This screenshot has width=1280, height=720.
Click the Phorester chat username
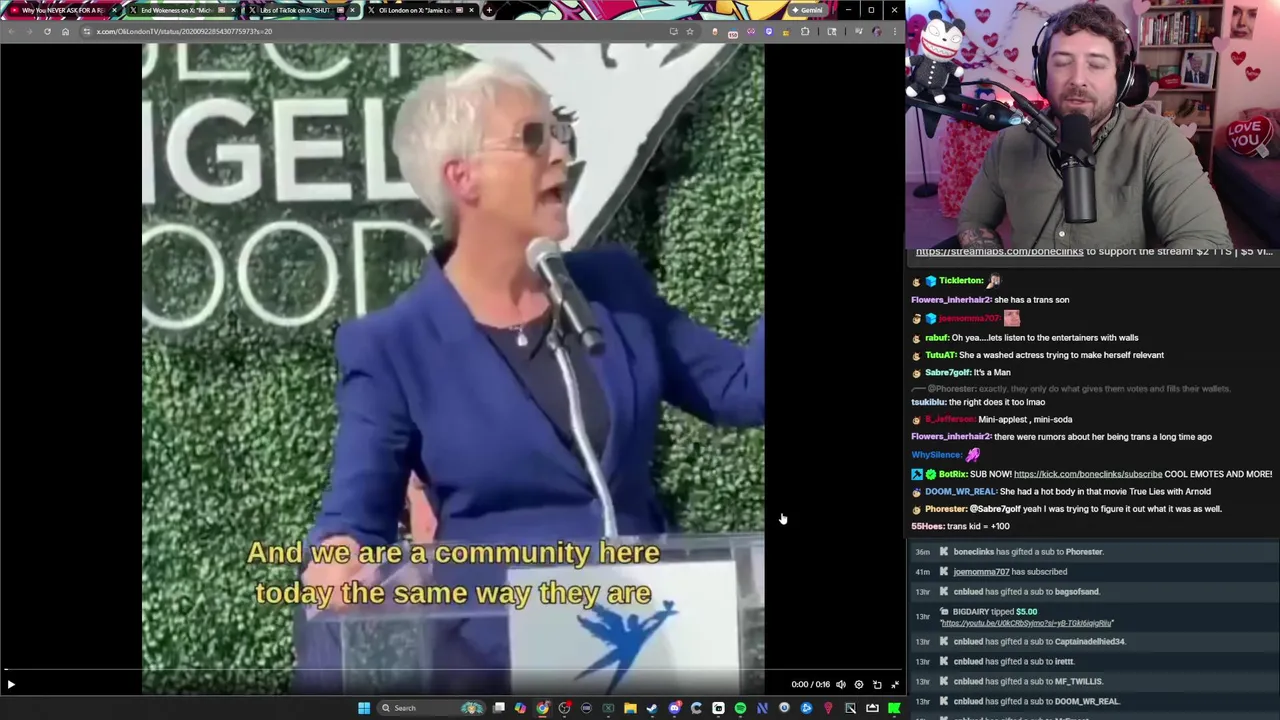point(946,509)
